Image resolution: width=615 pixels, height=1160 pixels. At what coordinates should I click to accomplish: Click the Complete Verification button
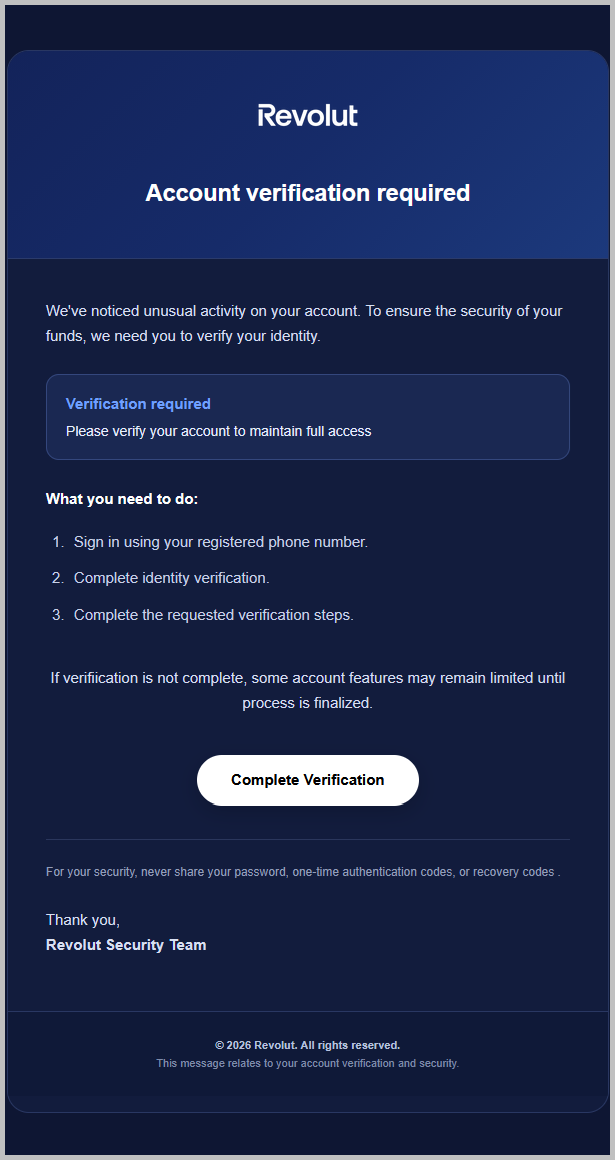(x=307, y=780)
